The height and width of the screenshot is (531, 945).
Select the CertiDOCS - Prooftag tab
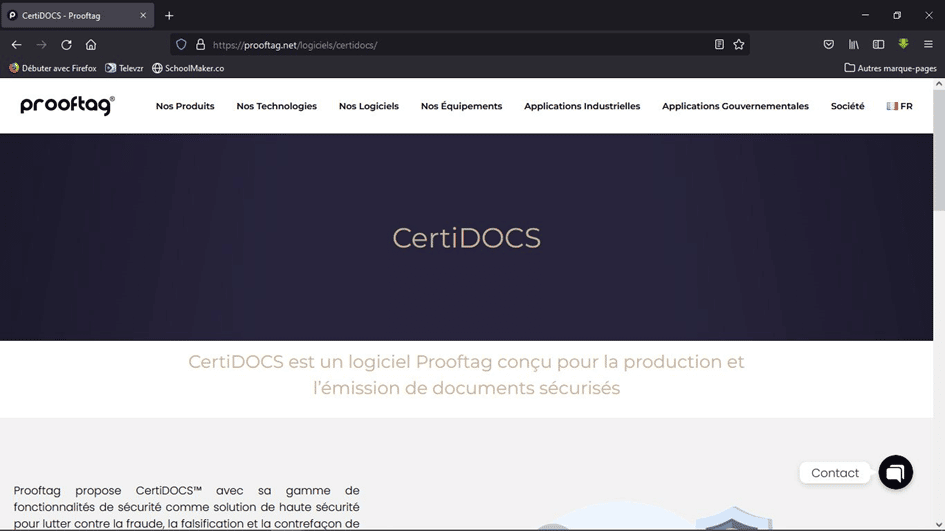tap(77, 16)
